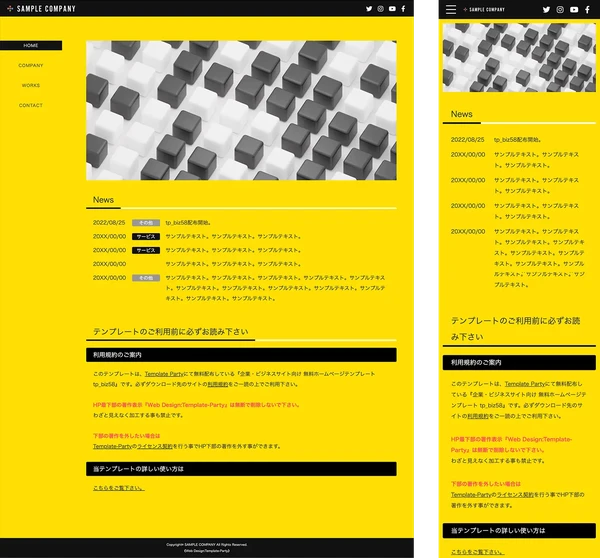Viewport: 600px width, 558px height.
Task: Open ライセンス契約 link in mobile view
Action: tap(515, 495)
